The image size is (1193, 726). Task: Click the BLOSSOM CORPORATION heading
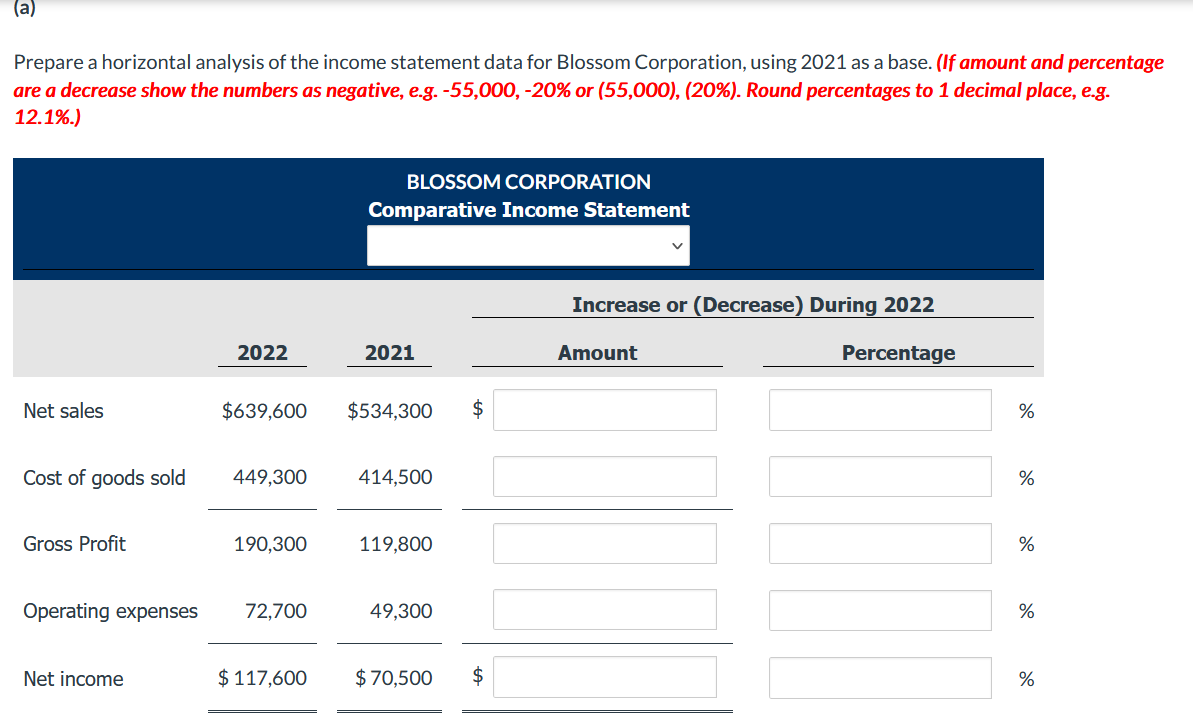click(528, 181)
